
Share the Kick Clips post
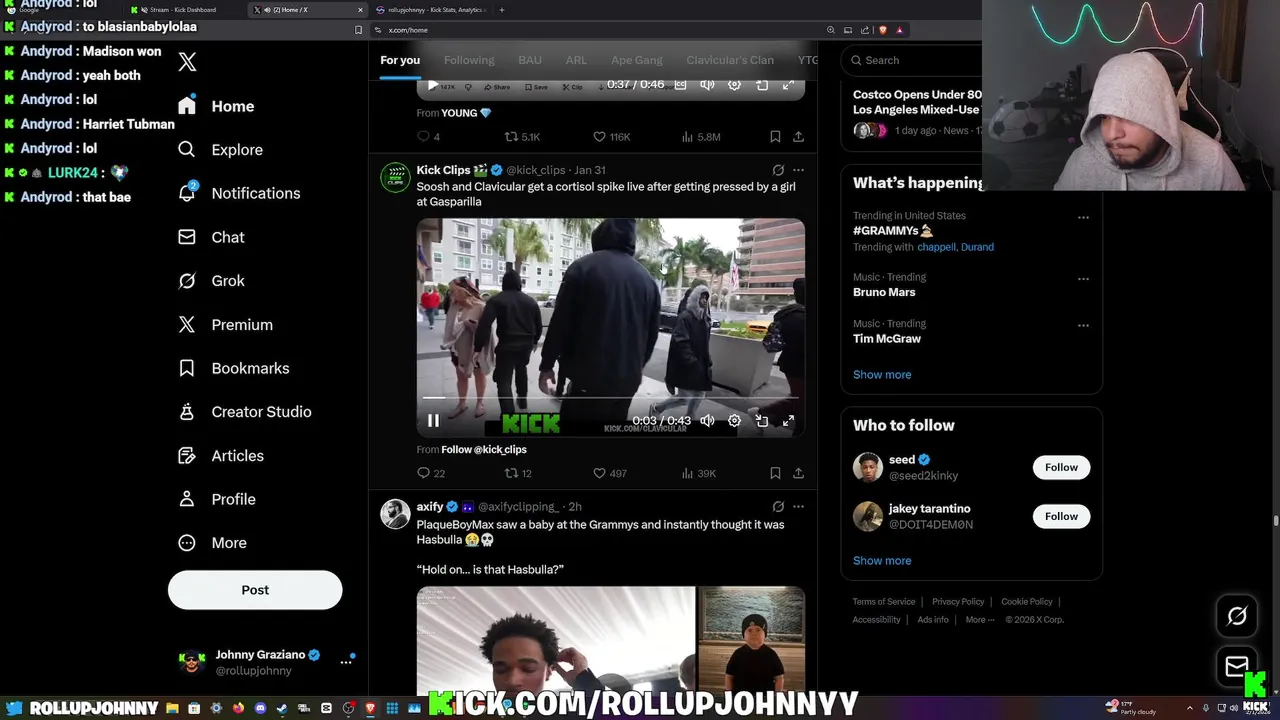[x=798, y=473]
